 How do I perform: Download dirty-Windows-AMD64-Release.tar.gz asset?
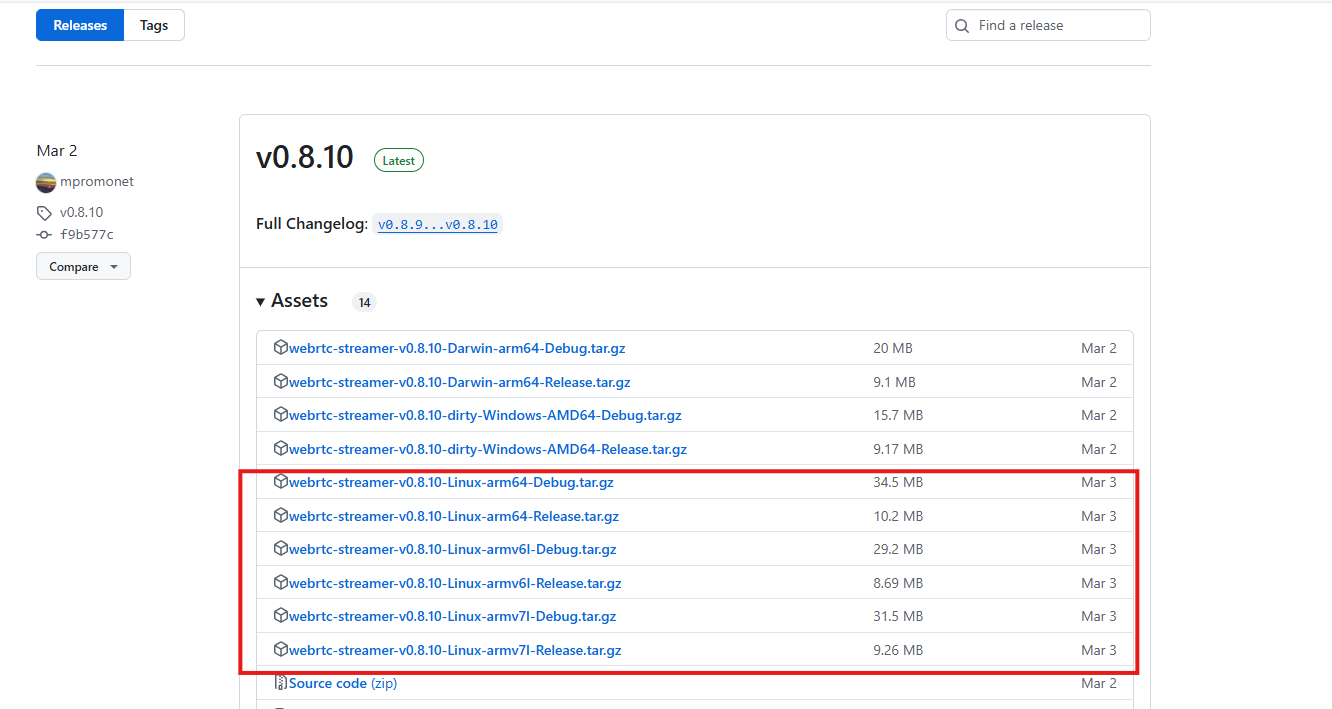pos(488,449)
